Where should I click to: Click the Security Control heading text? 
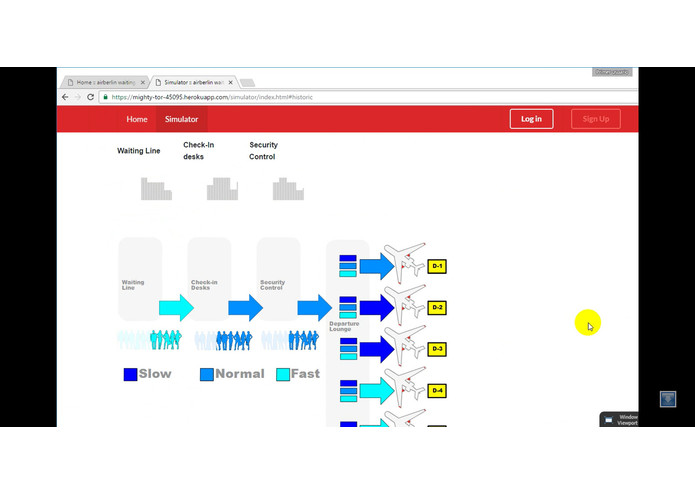click(x=263, y=151)
